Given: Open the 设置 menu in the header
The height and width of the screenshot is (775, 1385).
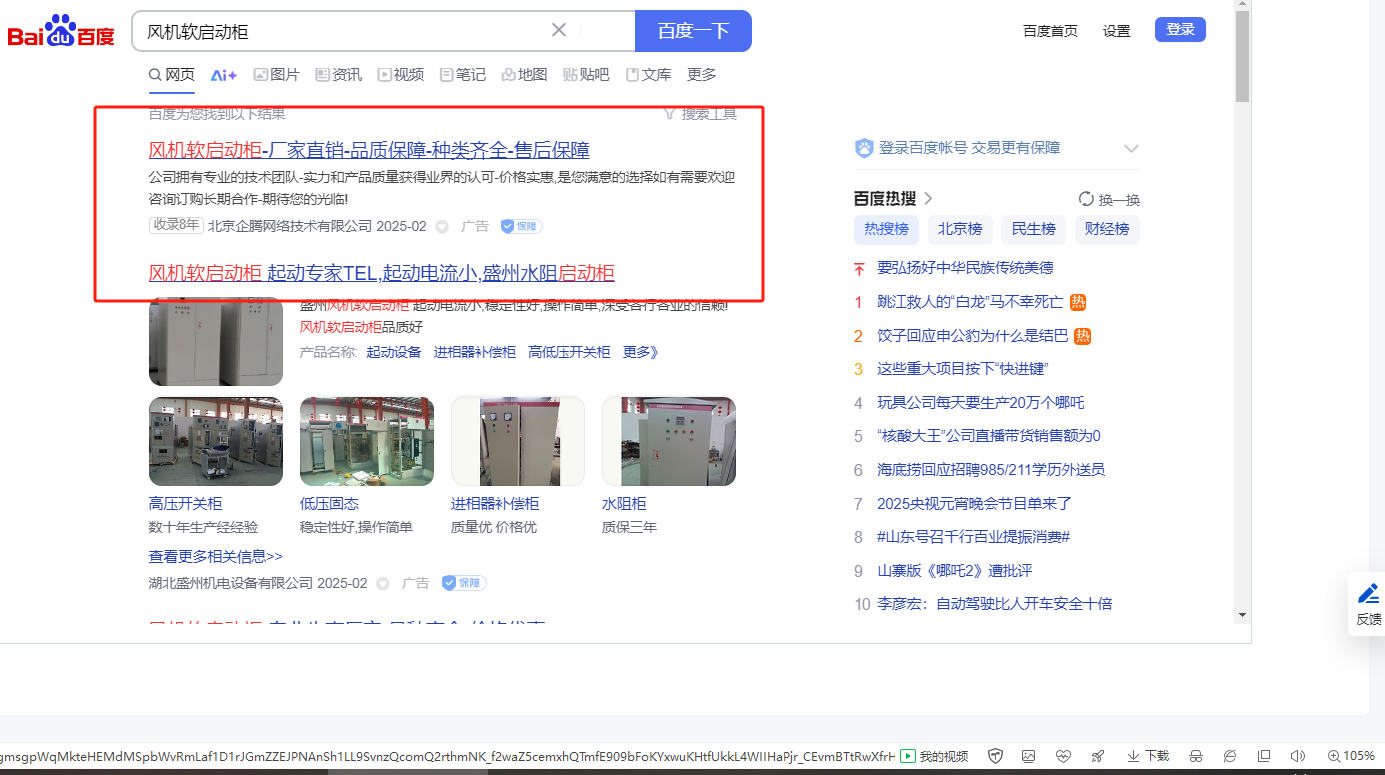Looking at the screenshot, I should (1116, 31).
